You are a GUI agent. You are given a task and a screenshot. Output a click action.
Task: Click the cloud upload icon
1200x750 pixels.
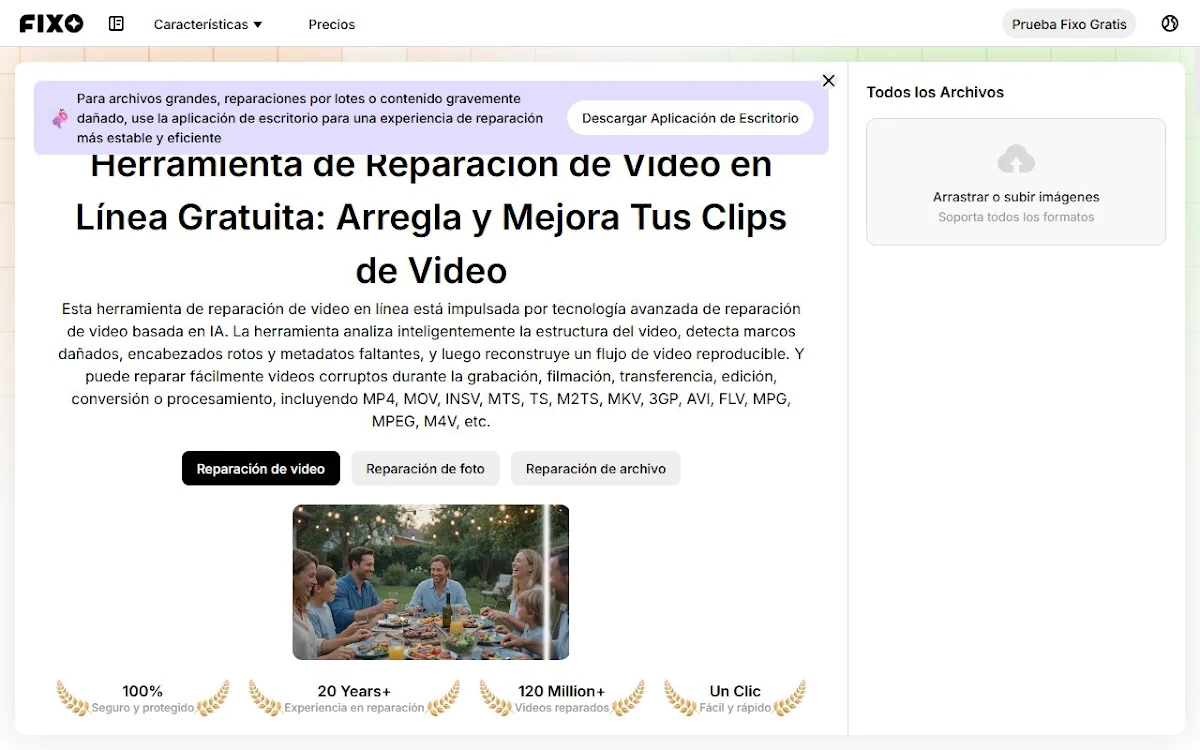pos(1016,159)
